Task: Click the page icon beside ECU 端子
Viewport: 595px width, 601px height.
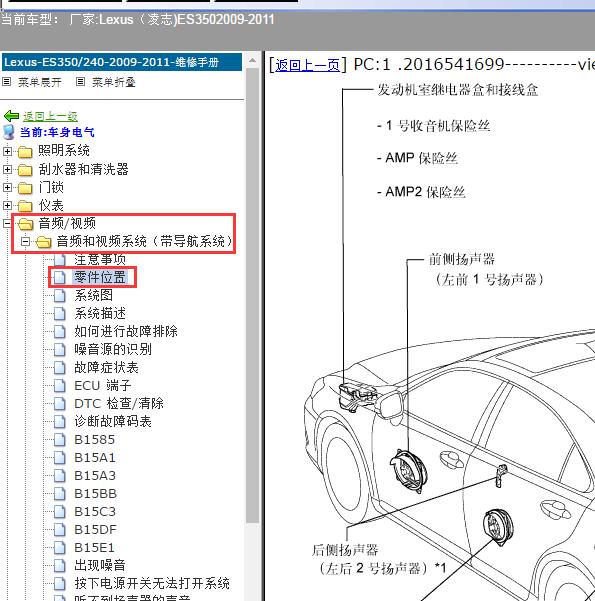Action: click(x=59, y=385)
